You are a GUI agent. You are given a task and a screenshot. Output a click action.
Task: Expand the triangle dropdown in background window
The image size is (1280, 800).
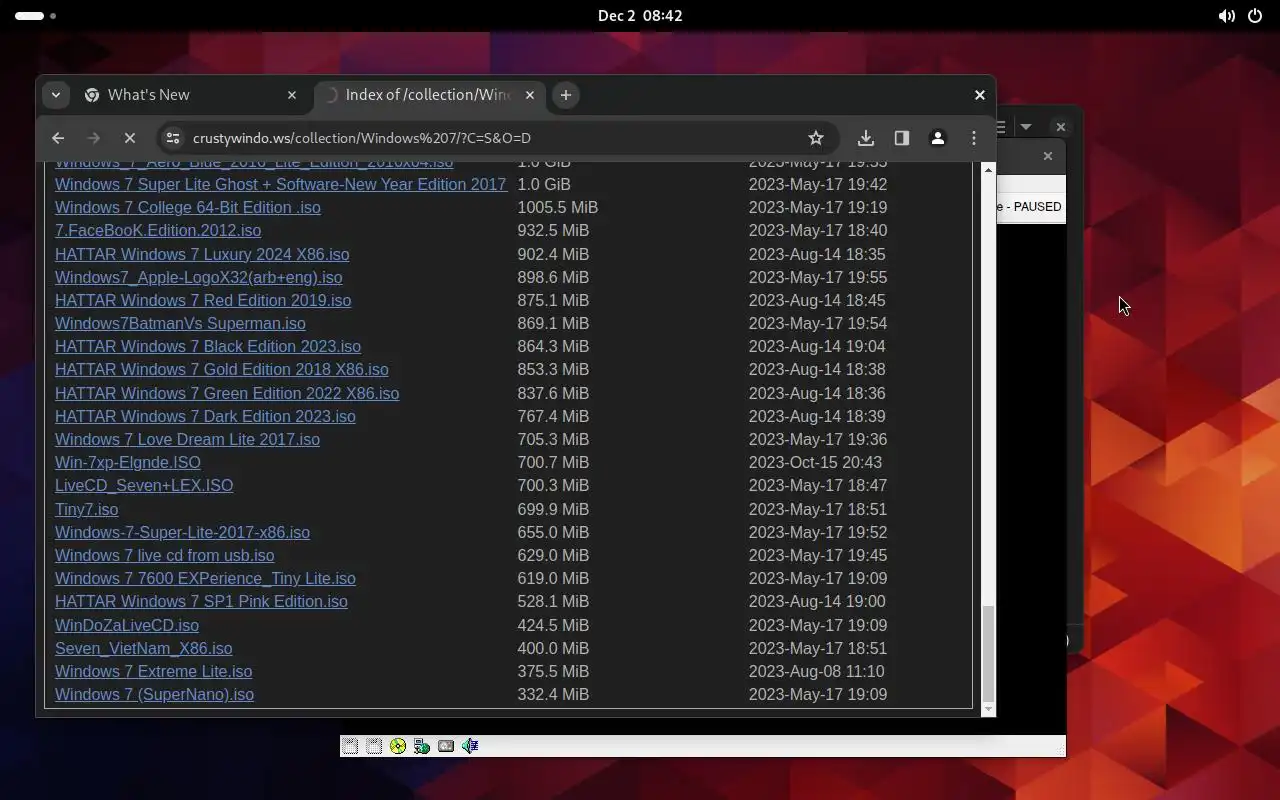tap(1026, 127)
